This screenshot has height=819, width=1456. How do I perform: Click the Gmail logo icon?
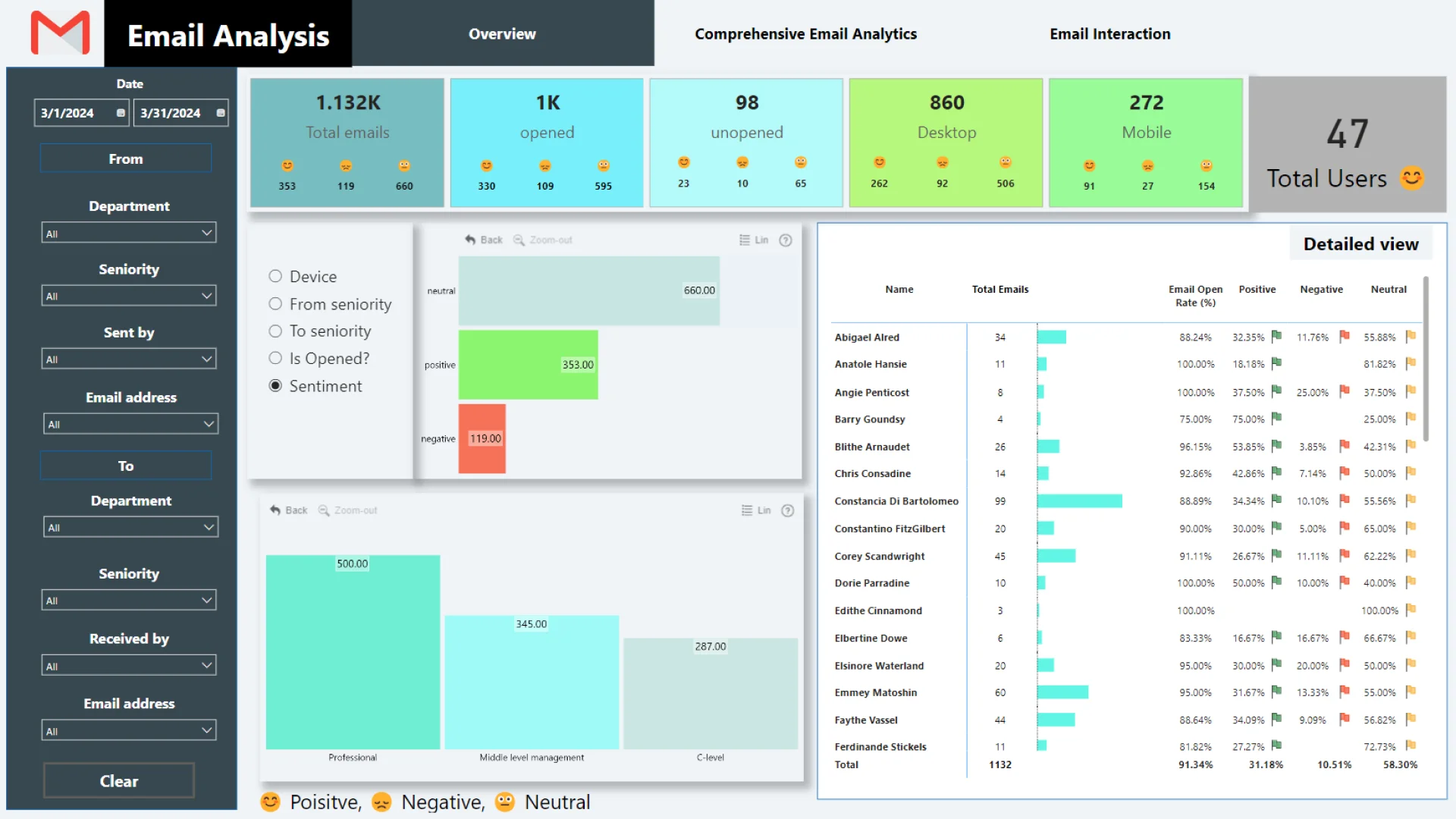coord(60,33)
